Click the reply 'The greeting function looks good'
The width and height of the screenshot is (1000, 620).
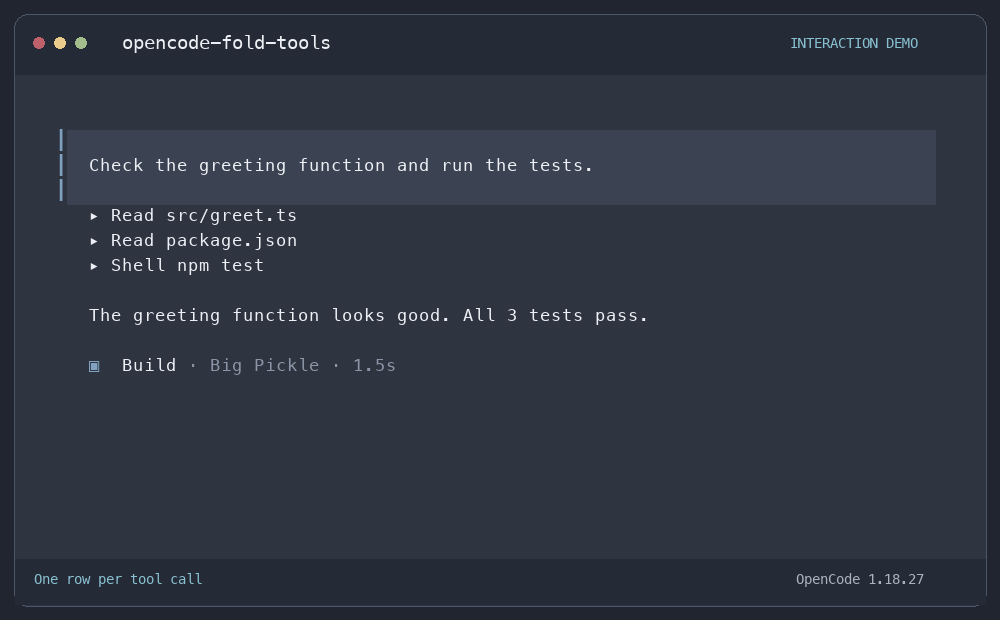(x=368, y=315)
